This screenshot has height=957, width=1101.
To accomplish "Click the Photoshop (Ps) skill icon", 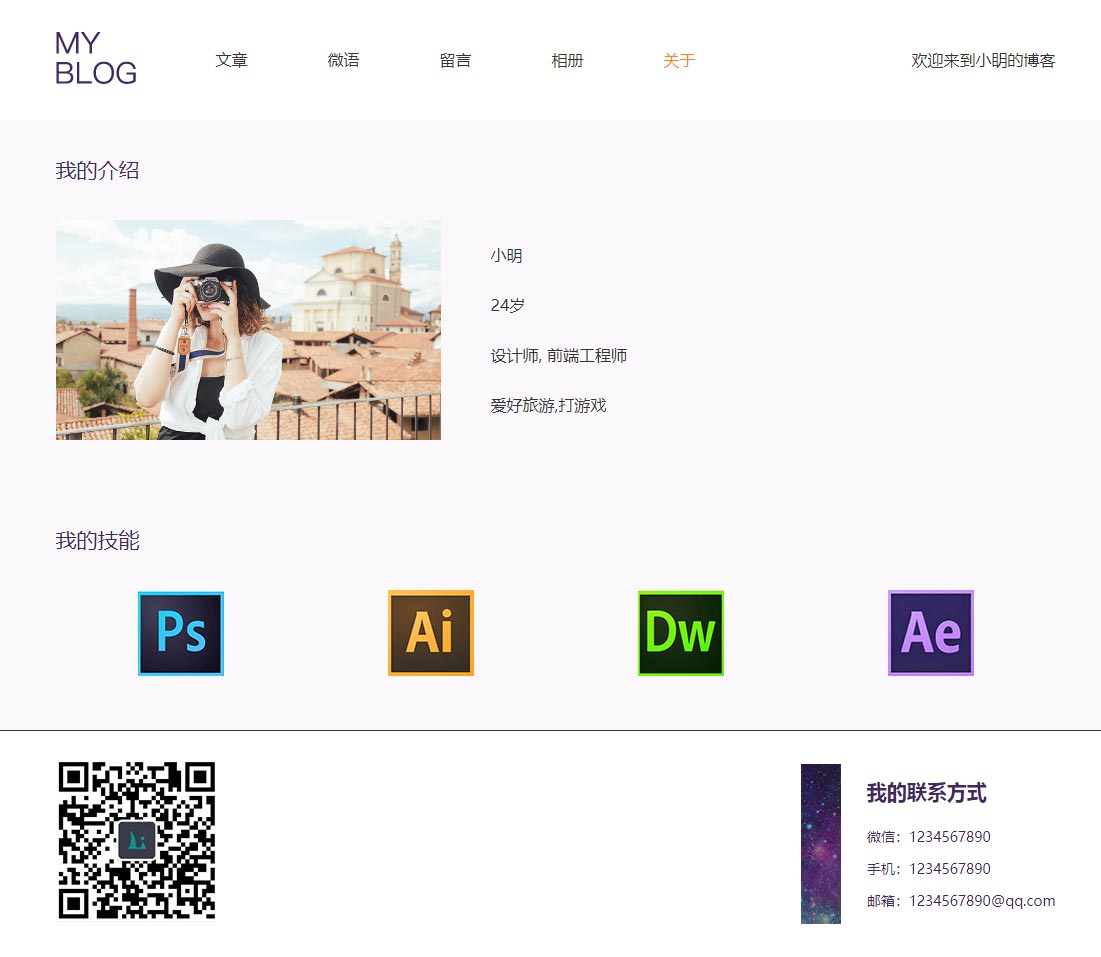I will [181, 633].
